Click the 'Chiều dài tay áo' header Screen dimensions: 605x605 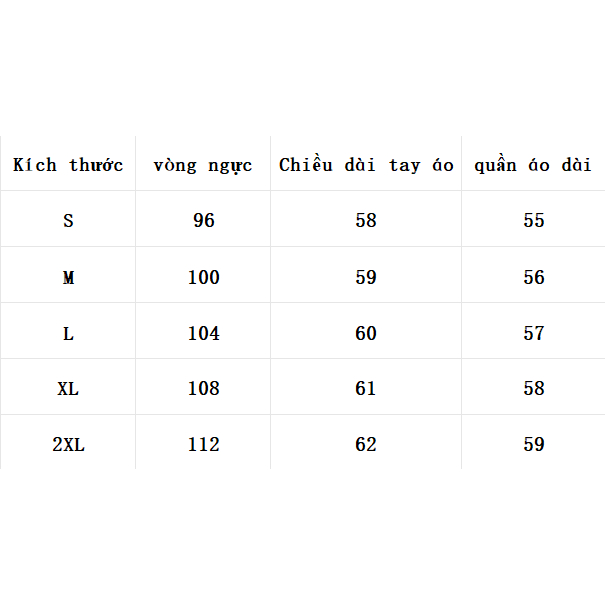pyautogui.click(x=366, y=165)
